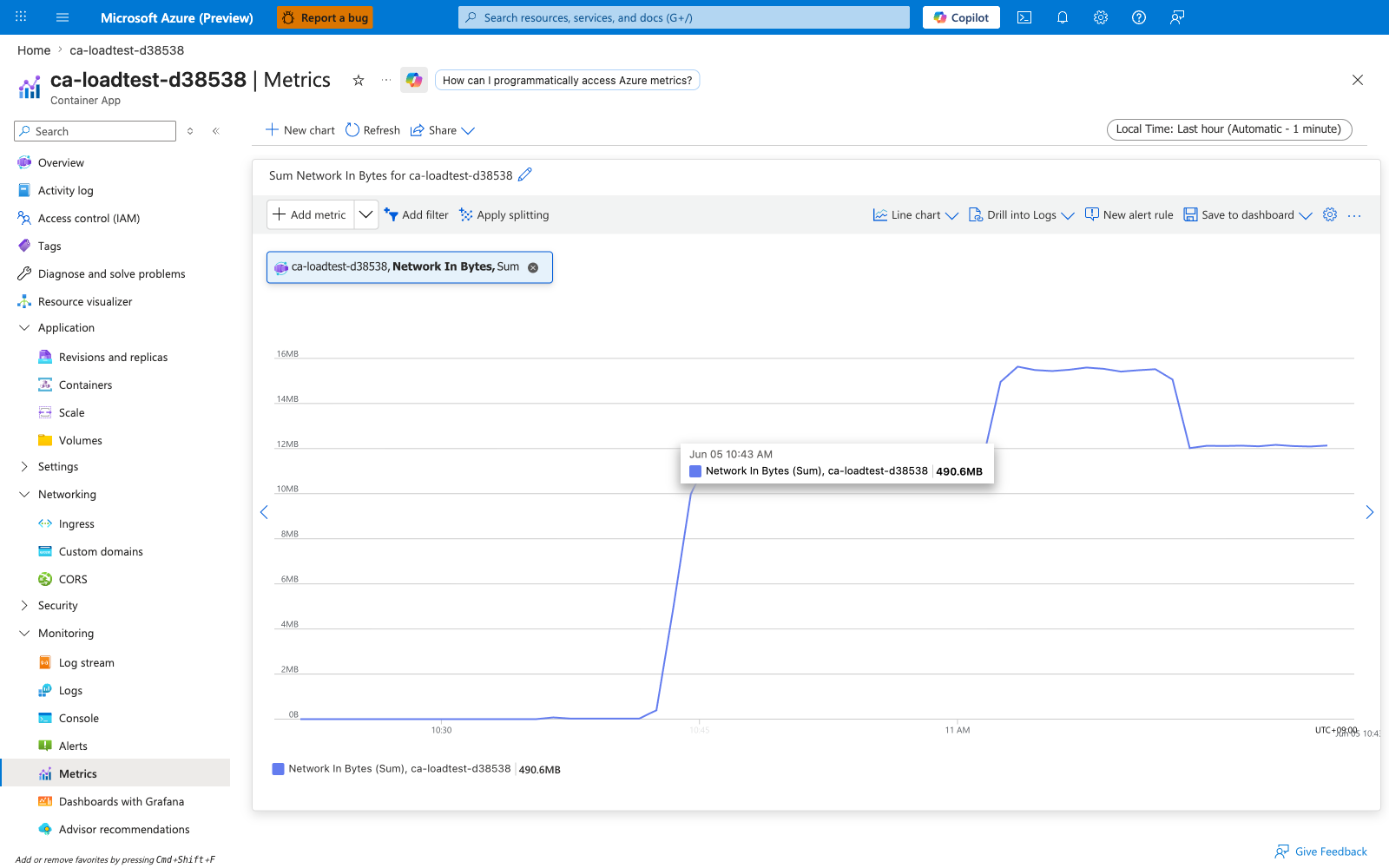Shift time range forward with right arrow
This screenshot has width=1389, height=868.
click(1369, 512)
